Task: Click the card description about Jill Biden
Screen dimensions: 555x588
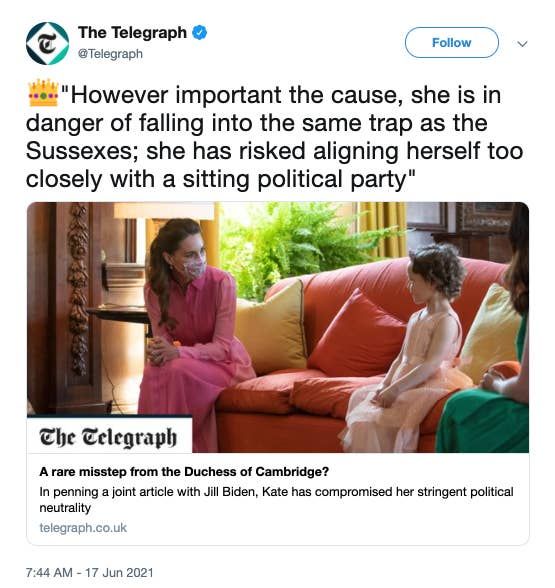Action: pyautogui.click(x=276, y=500)
